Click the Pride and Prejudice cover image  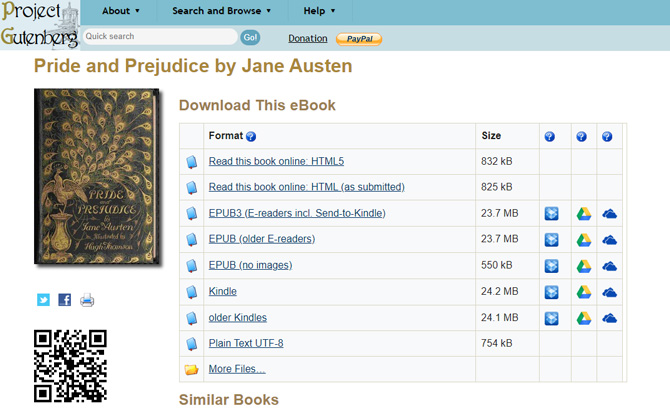(x=97, y=177)
